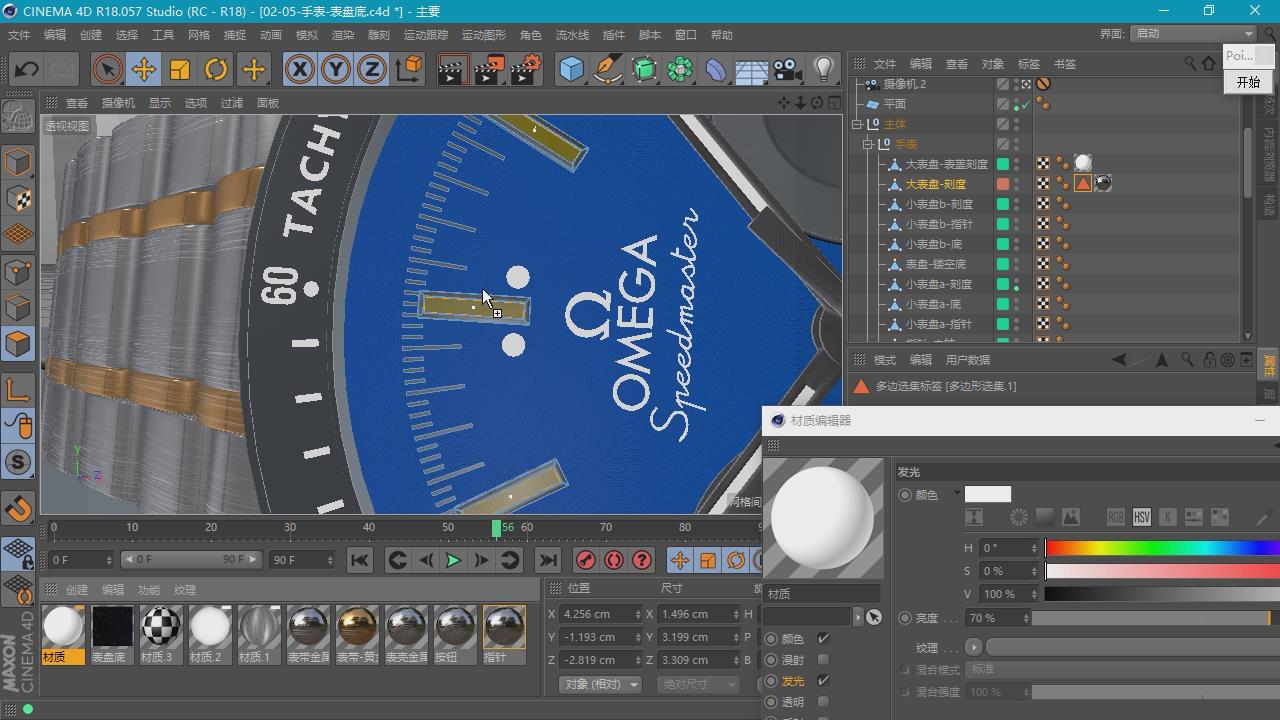Enable the Snap magnet icon
This screenshot has height=720, width=1280.
click(x=17, y=508)
